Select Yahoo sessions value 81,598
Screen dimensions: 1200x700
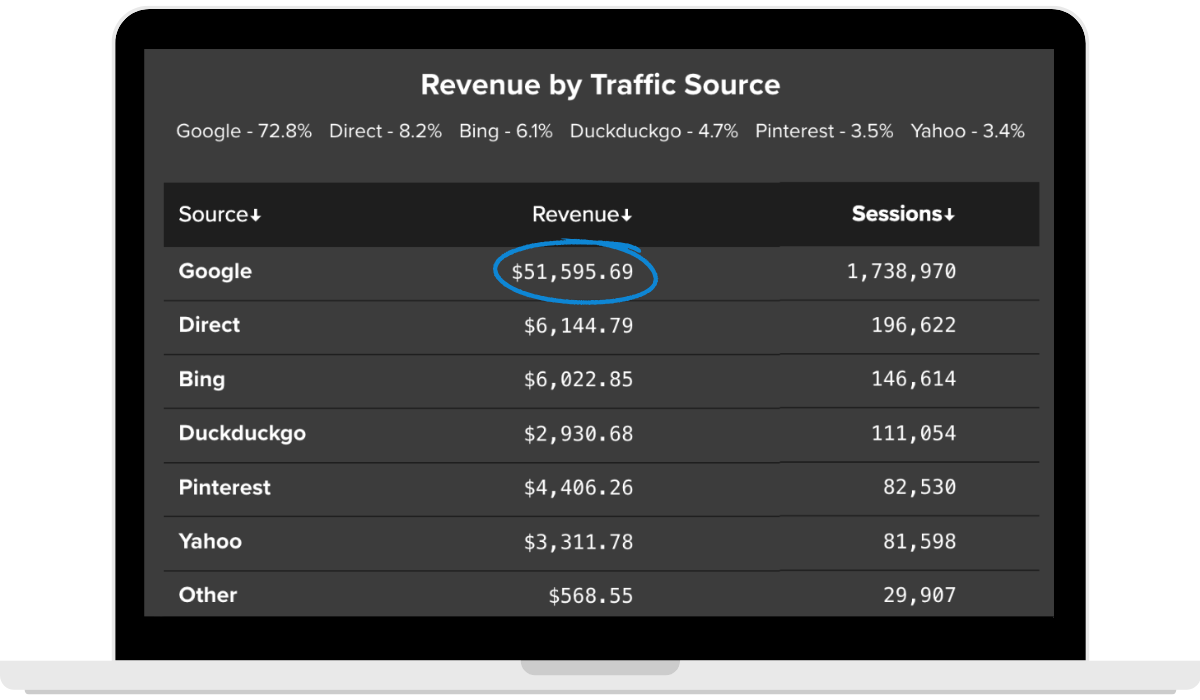point(920,541)
